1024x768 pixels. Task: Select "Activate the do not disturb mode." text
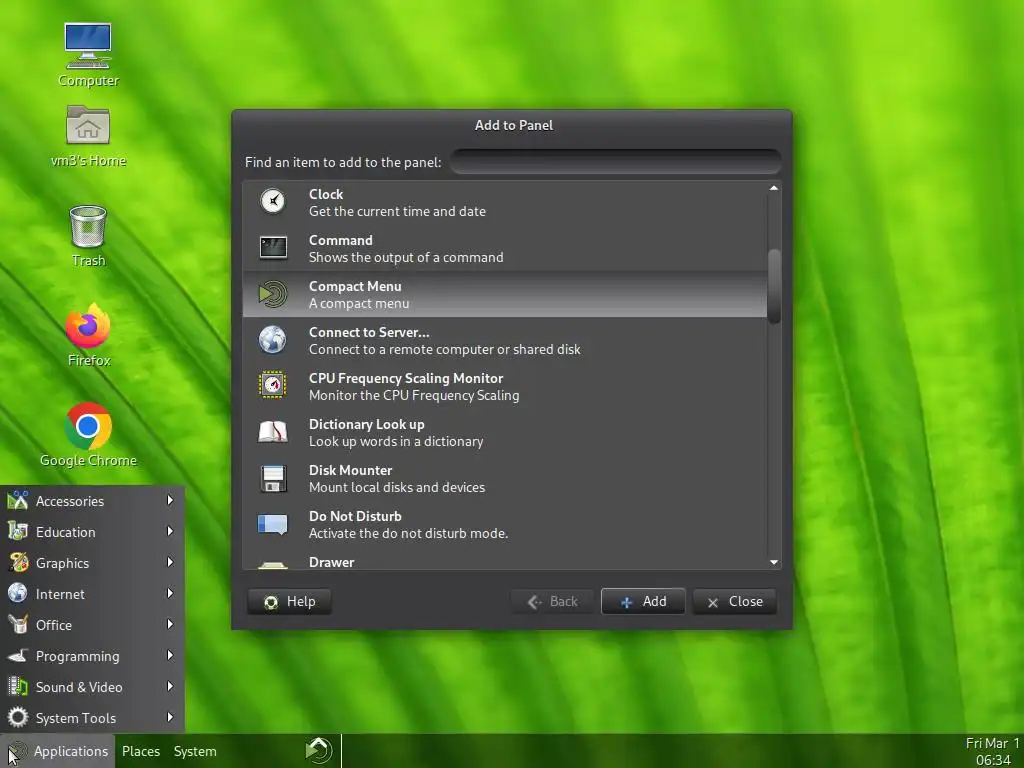pyautogui.click(x=408, y=534)
